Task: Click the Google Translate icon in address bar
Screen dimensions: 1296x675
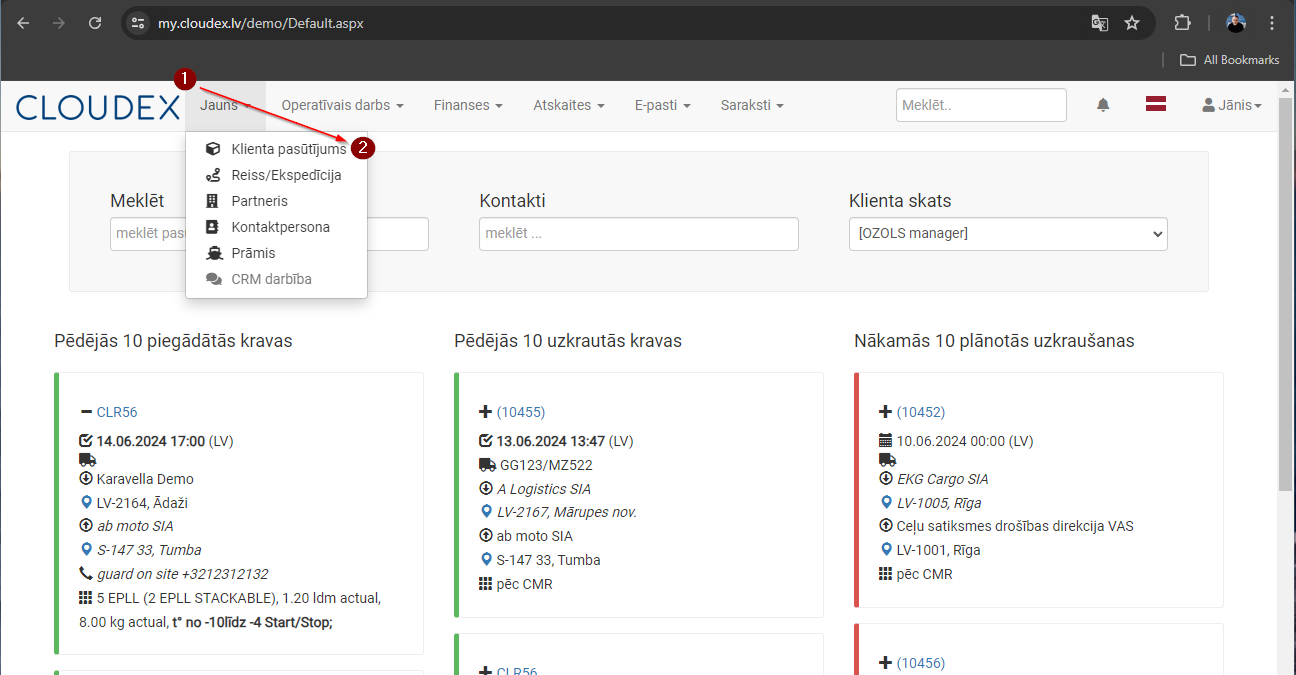Action: 1099,23
